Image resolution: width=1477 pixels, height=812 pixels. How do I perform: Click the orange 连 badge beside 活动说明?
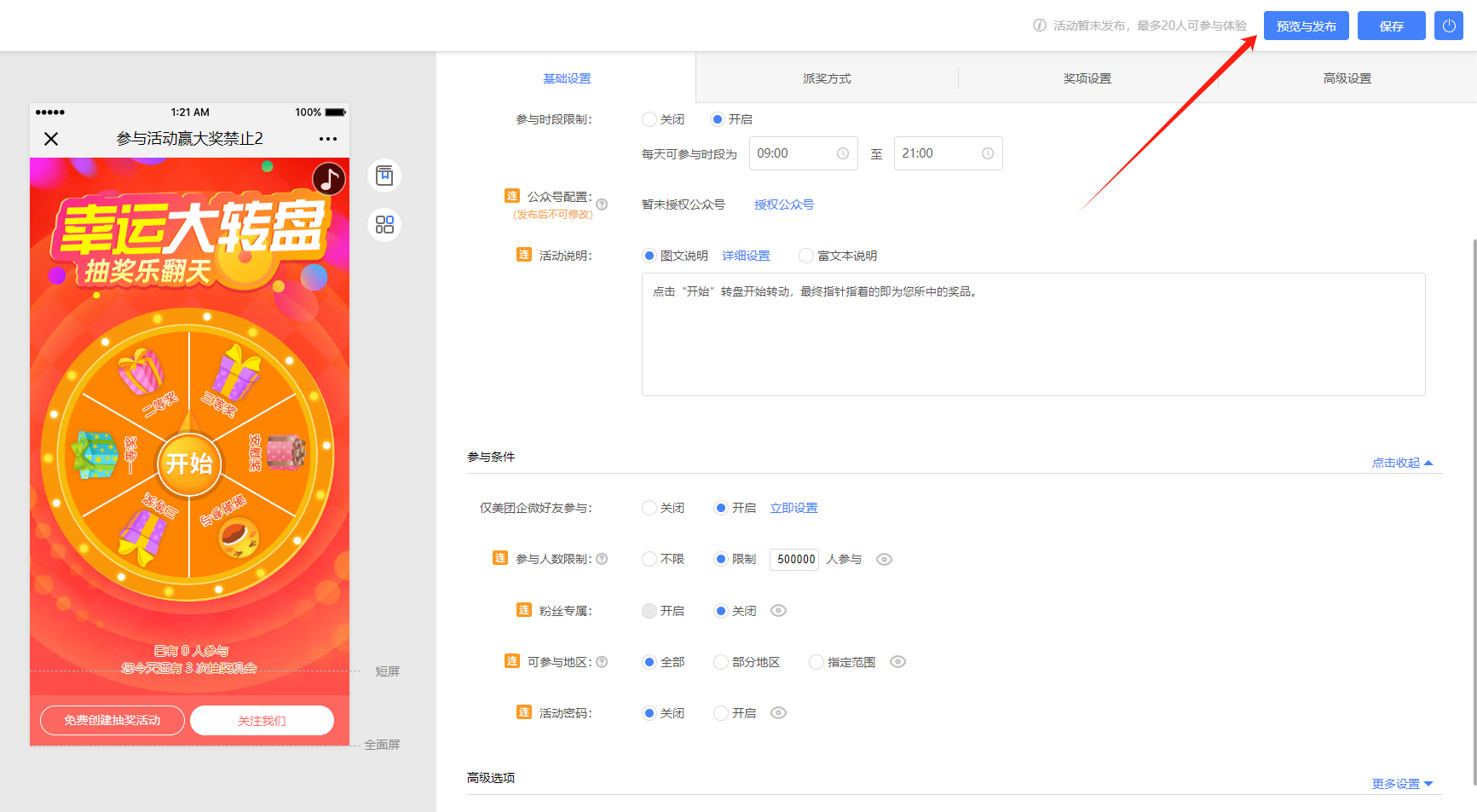(524, 255)
